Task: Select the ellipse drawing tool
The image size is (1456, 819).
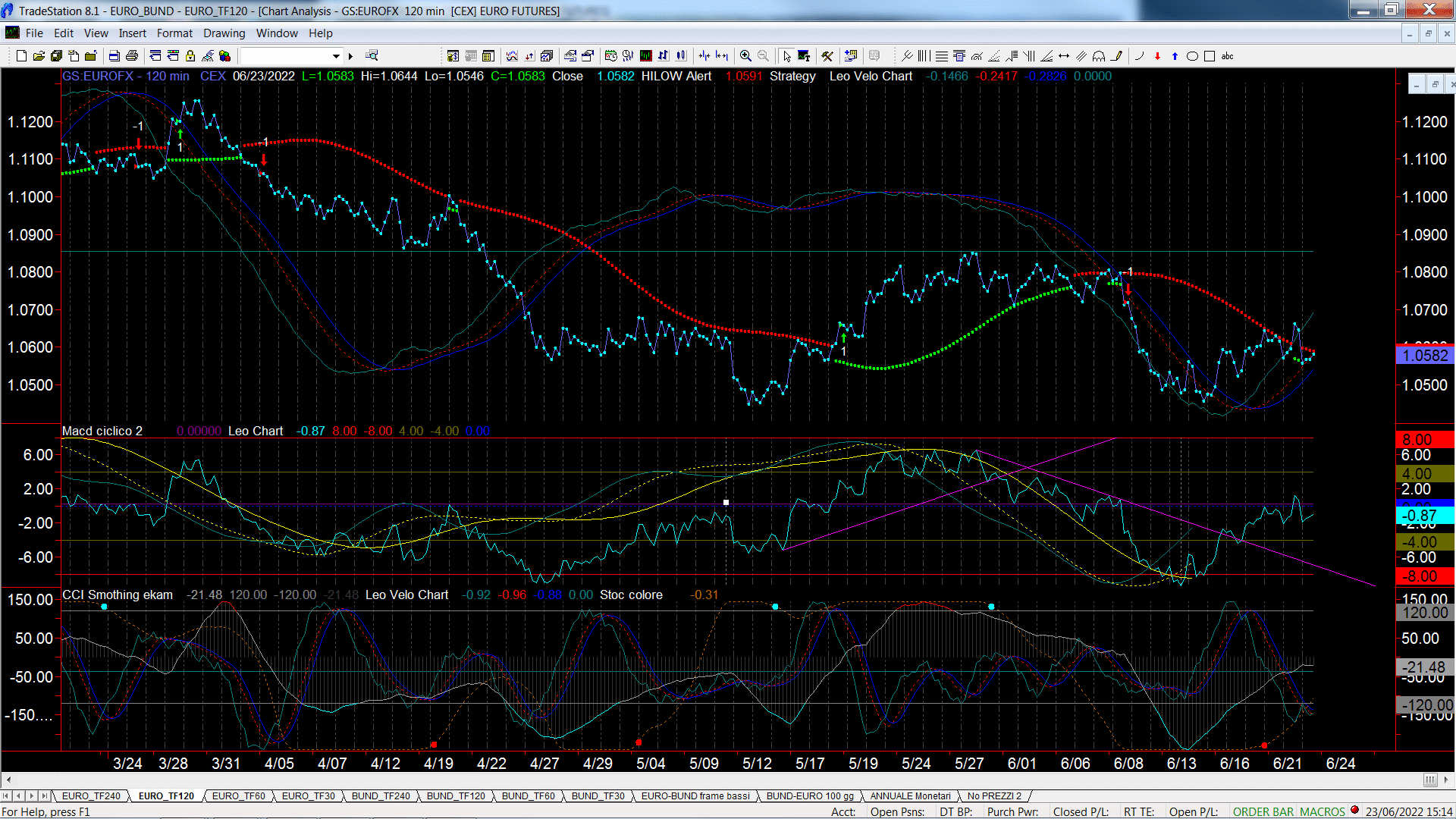Action: click(x=1192, y=55)
